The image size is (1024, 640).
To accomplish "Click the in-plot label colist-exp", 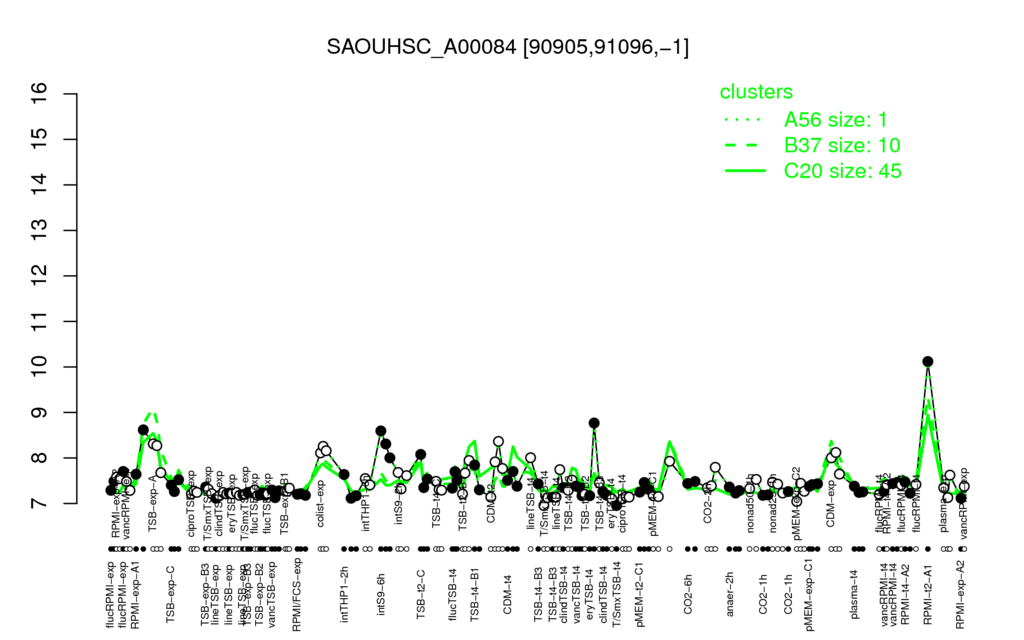I will [320, 502].
